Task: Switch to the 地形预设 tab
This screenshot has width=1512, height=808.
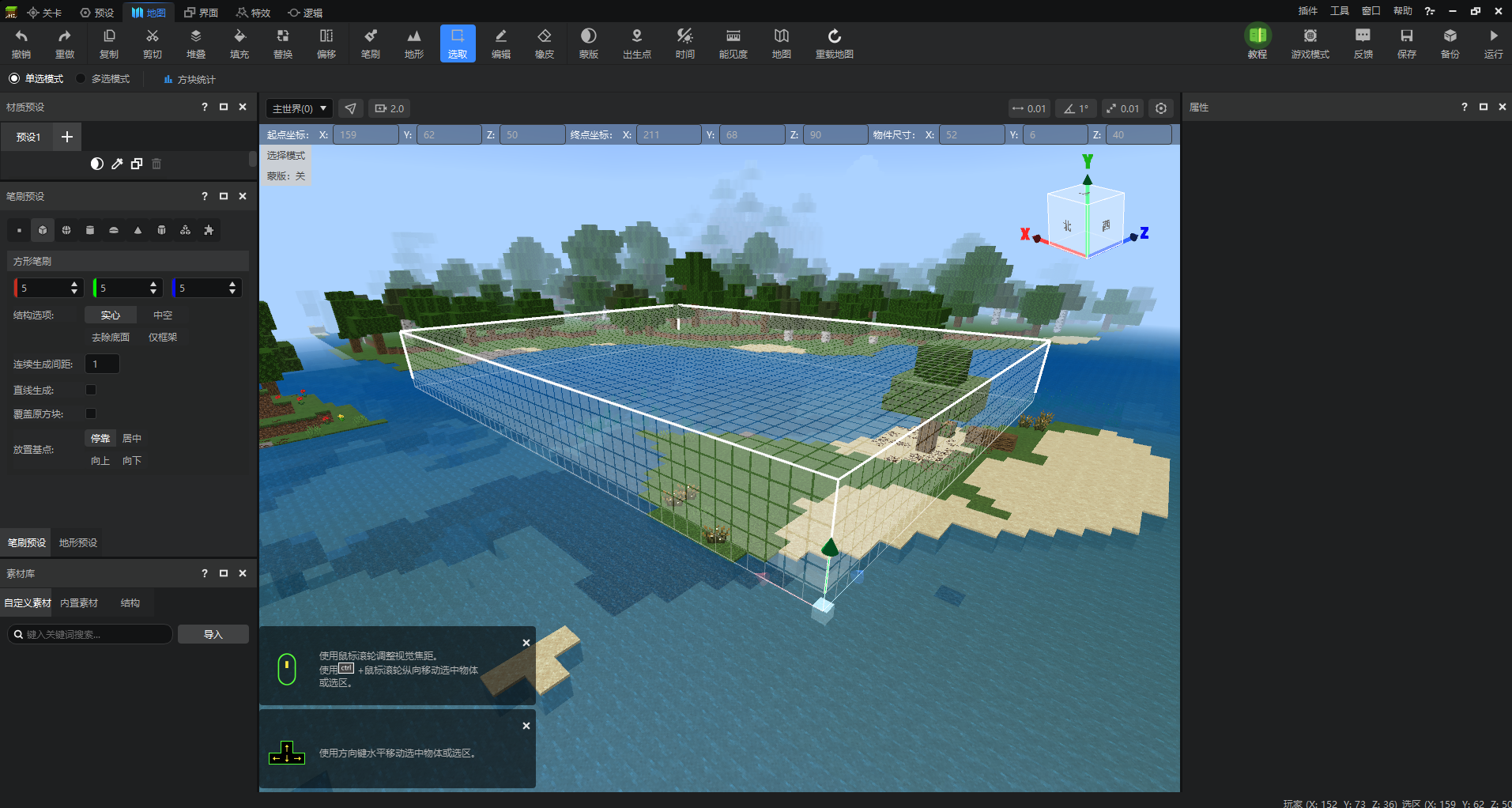Action: point(78,542)
